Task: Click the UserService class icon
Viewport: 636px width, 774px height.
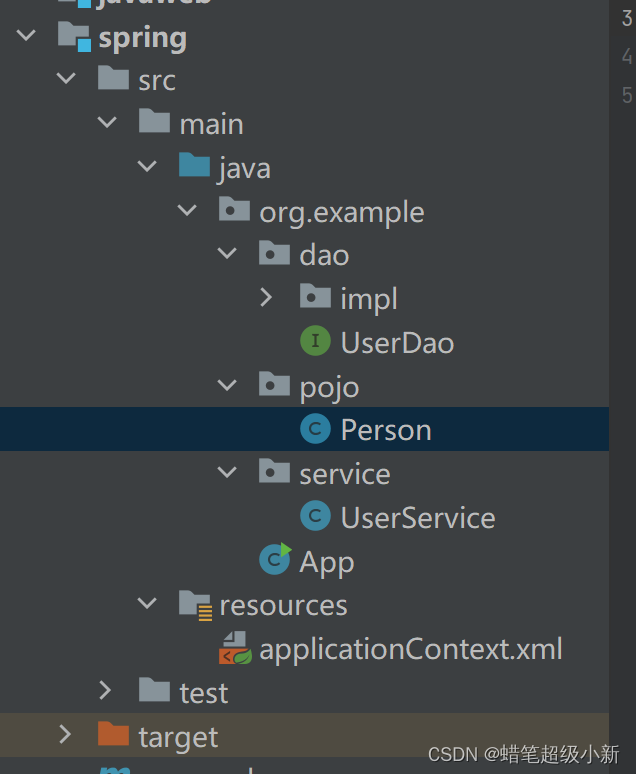Action: click(x=315, y=516)
